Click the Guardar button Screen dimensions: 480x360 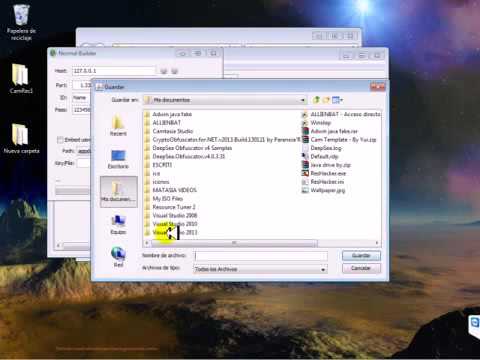coord(361,256)
